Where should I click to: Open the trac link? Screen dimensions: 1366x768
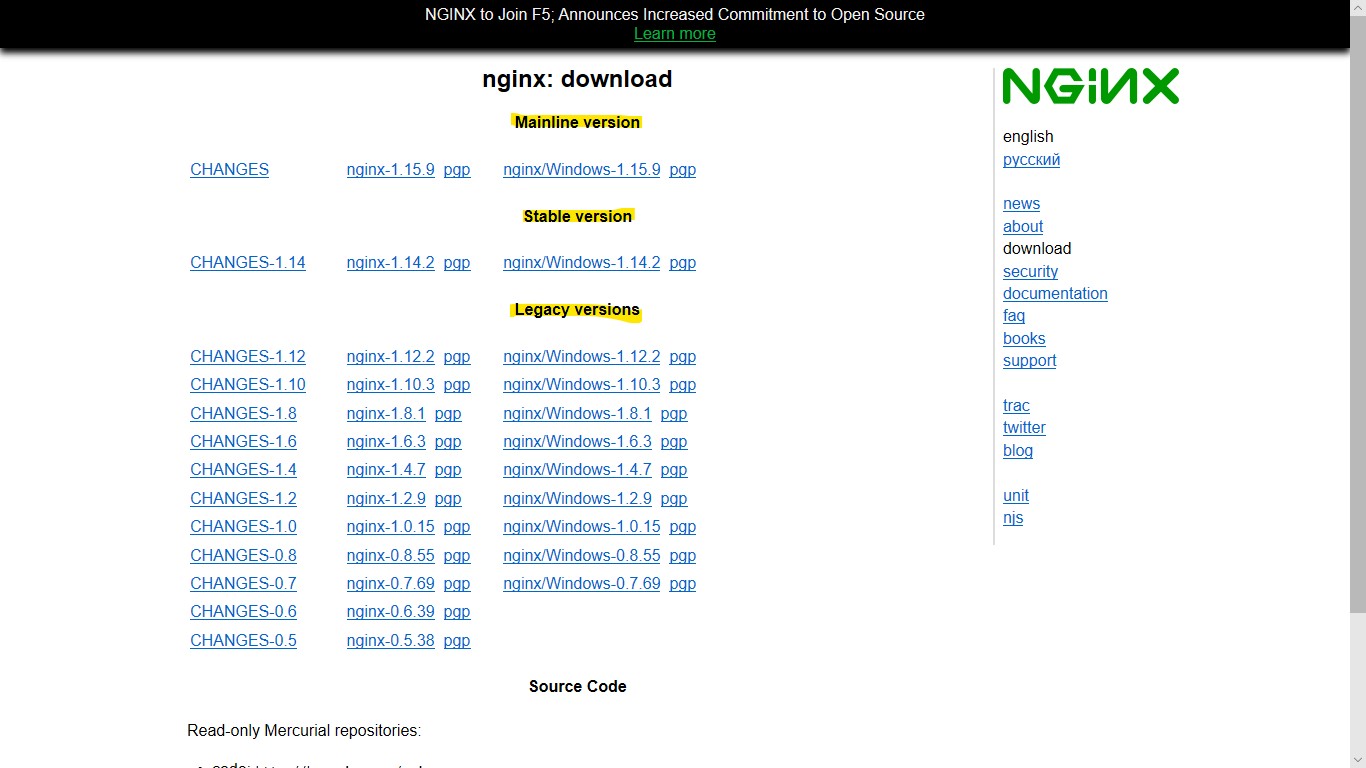(x=1017, y=406)
